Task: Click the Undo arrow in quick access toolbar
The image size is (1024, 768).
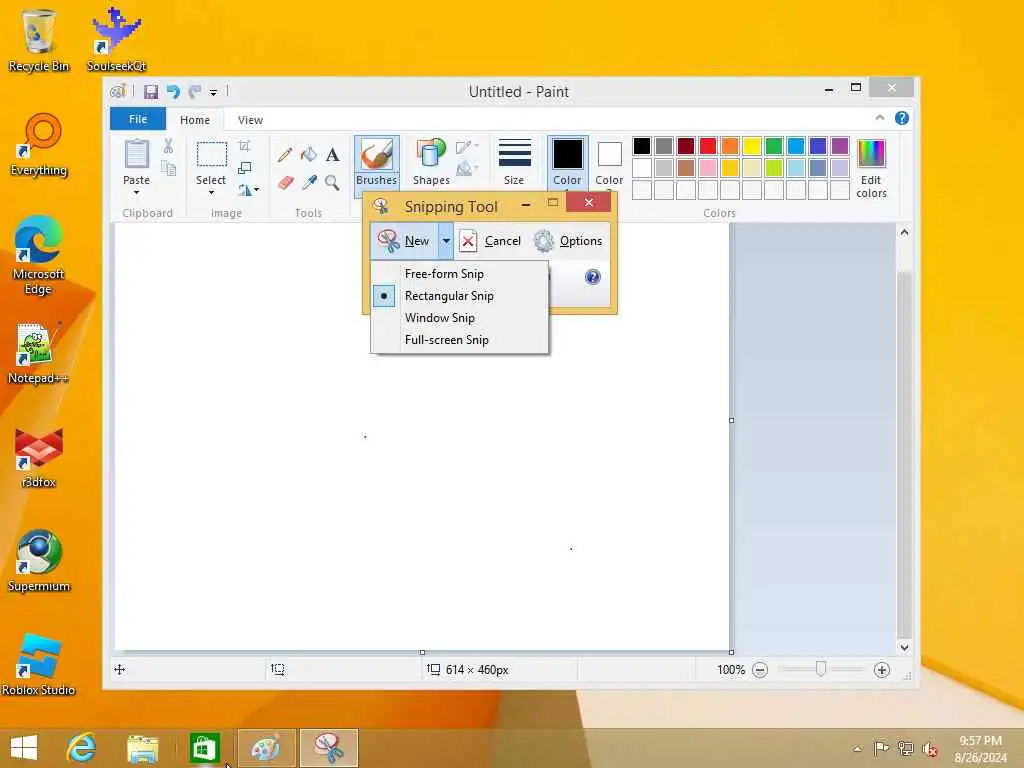Action: (173, 92)
